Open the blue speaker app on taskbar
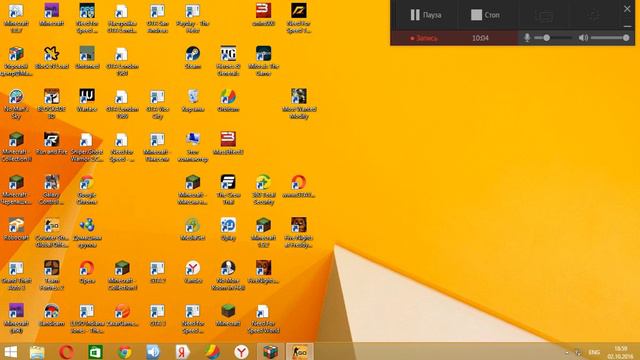The height and width of the screenshot is (360, 640). (x=153, y=352)
